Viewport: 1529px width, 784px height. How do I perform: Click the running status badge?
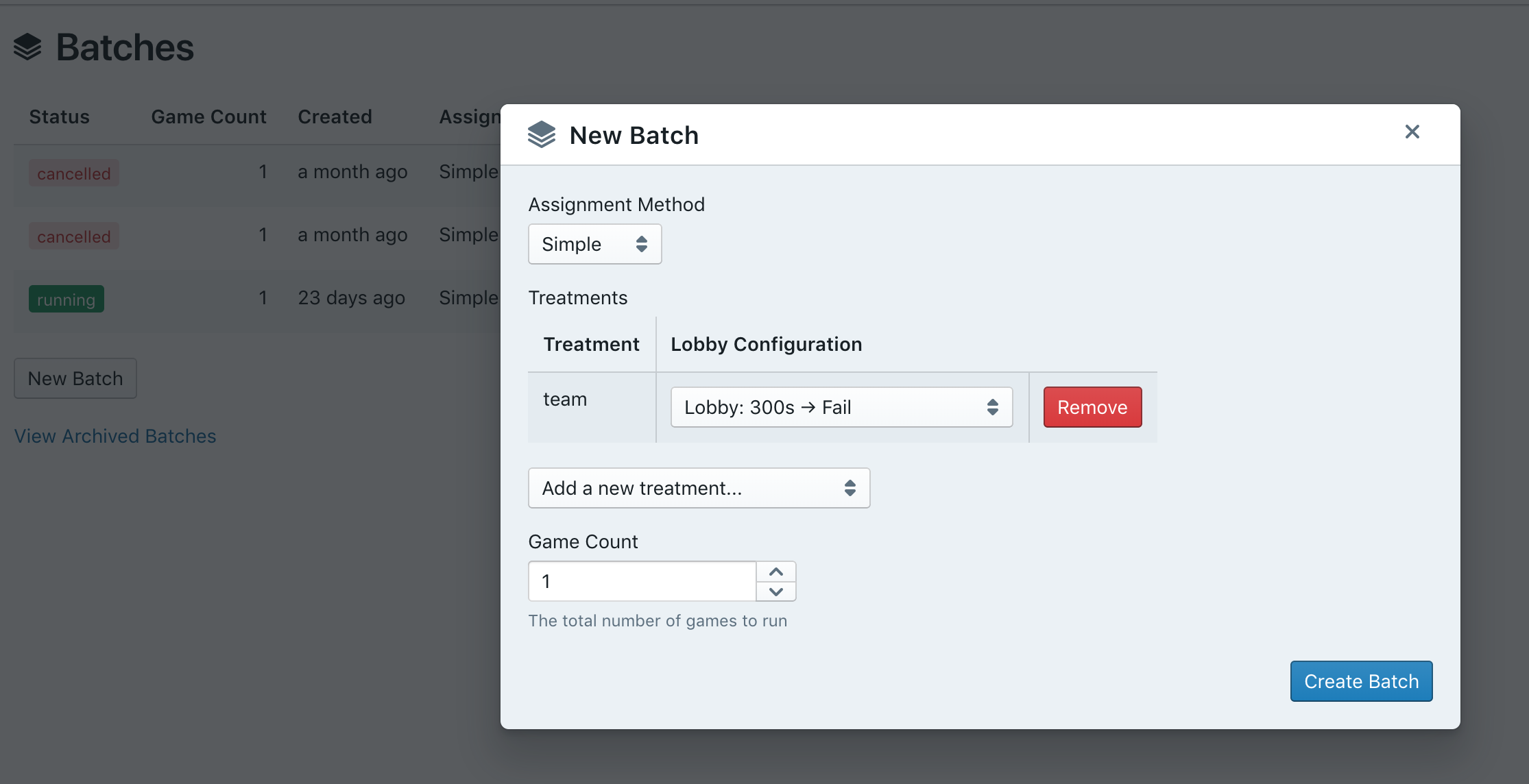(x=66, y=299)
